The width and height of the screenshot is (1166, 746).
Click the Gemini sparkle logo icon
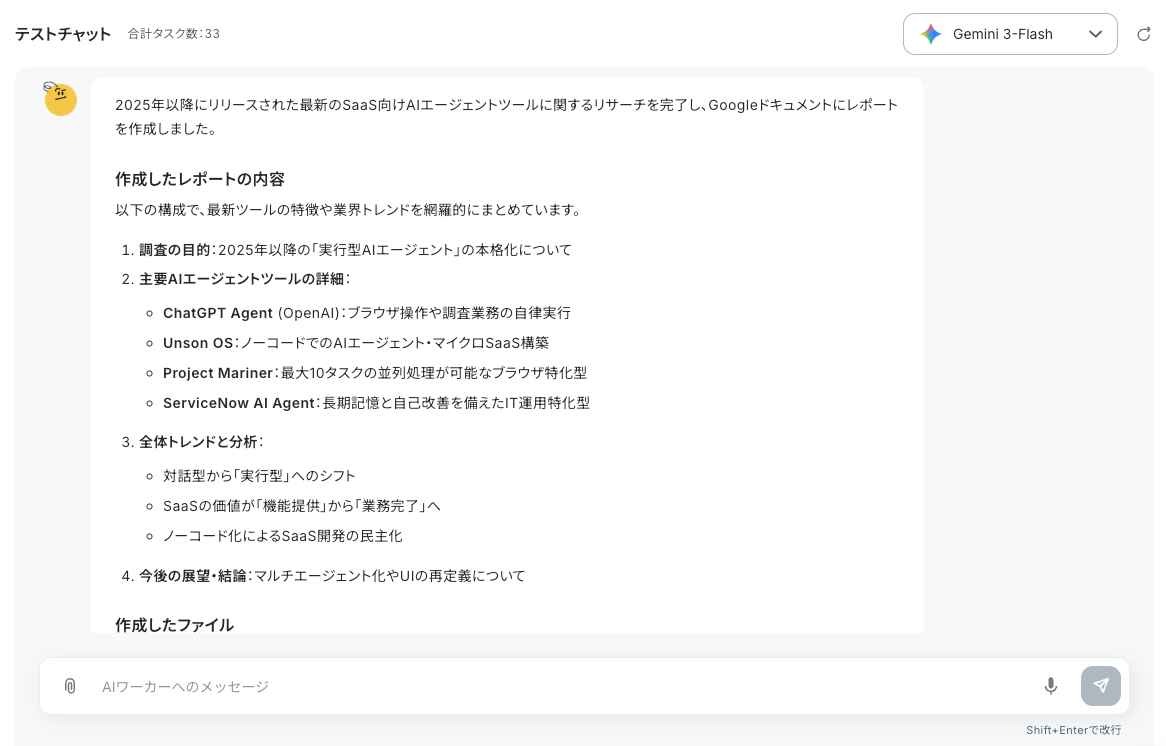click(x=931, y=34)
